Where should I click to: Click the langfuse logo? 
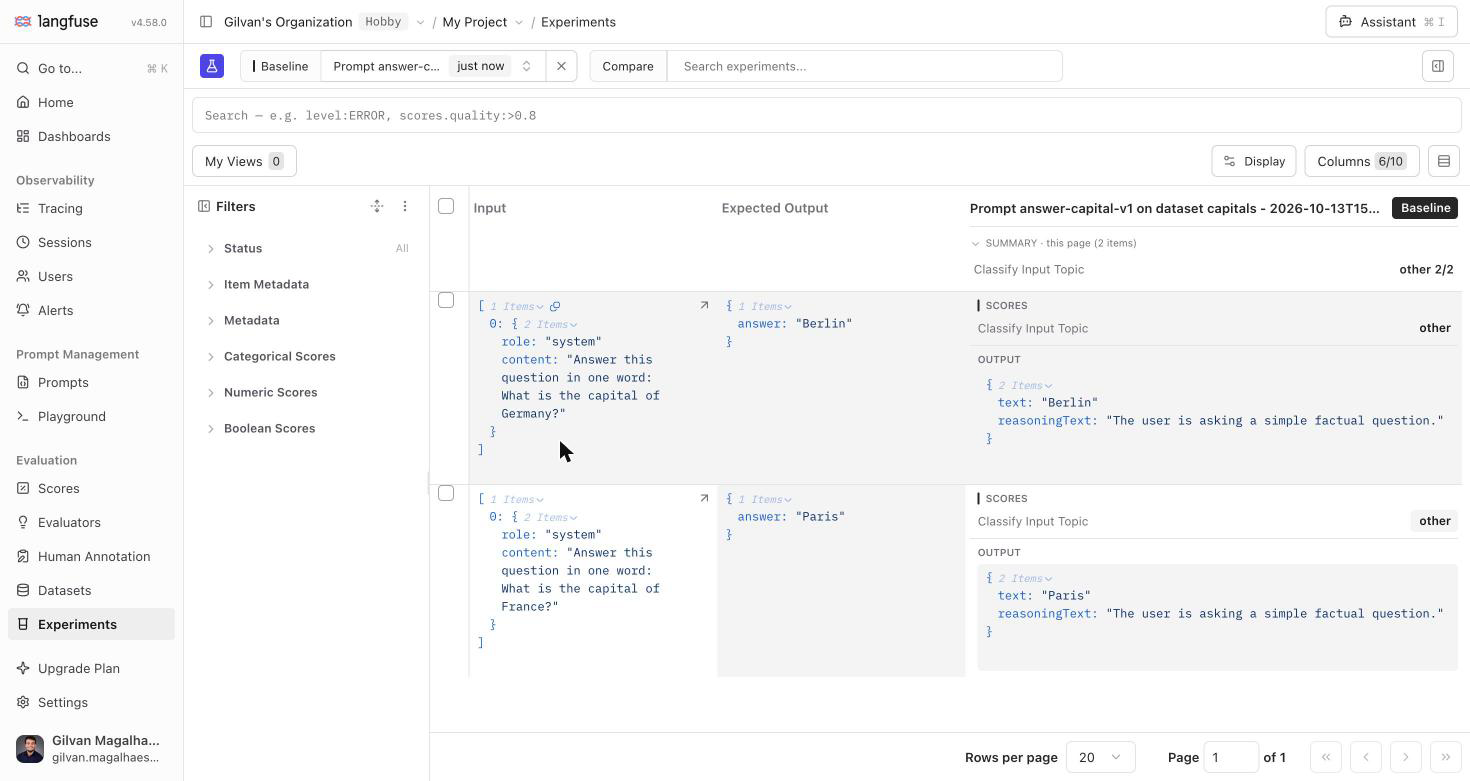pos(56,21)
